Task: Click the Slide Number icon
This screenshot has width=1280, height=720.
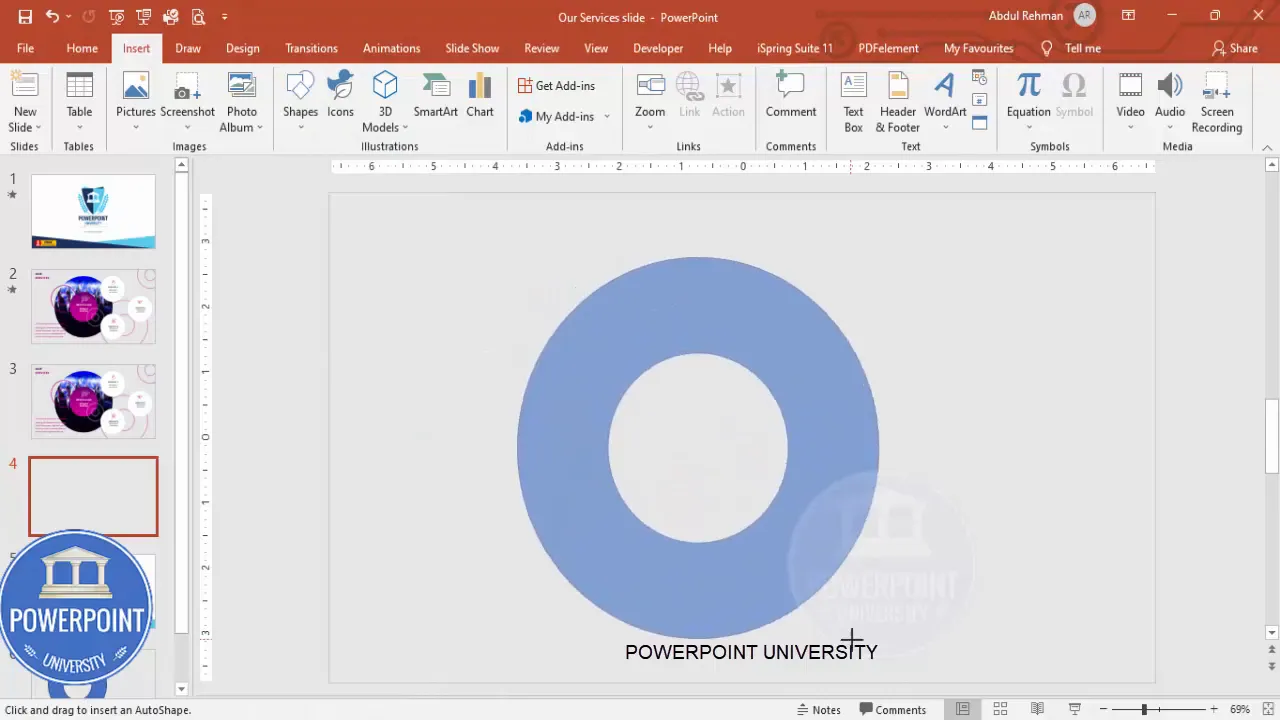Action: (979, 101)
